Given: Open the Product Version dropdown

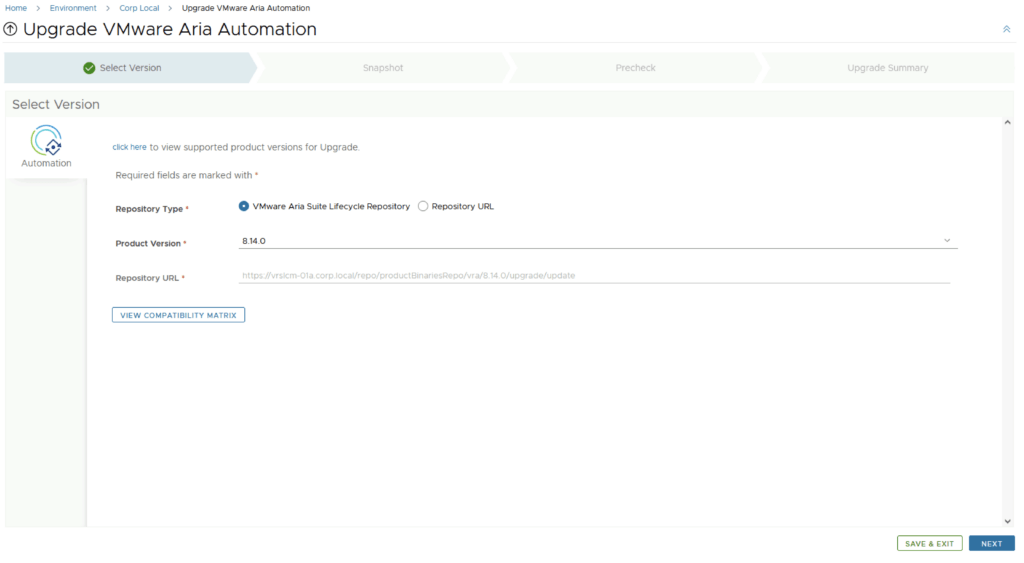Looking at the screenshot, I should [x=598, y=241].
